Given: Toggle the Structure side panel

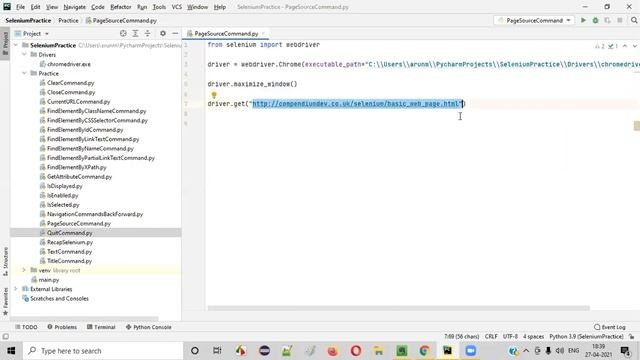Looking at the screenshot, I should coord(5,261).
